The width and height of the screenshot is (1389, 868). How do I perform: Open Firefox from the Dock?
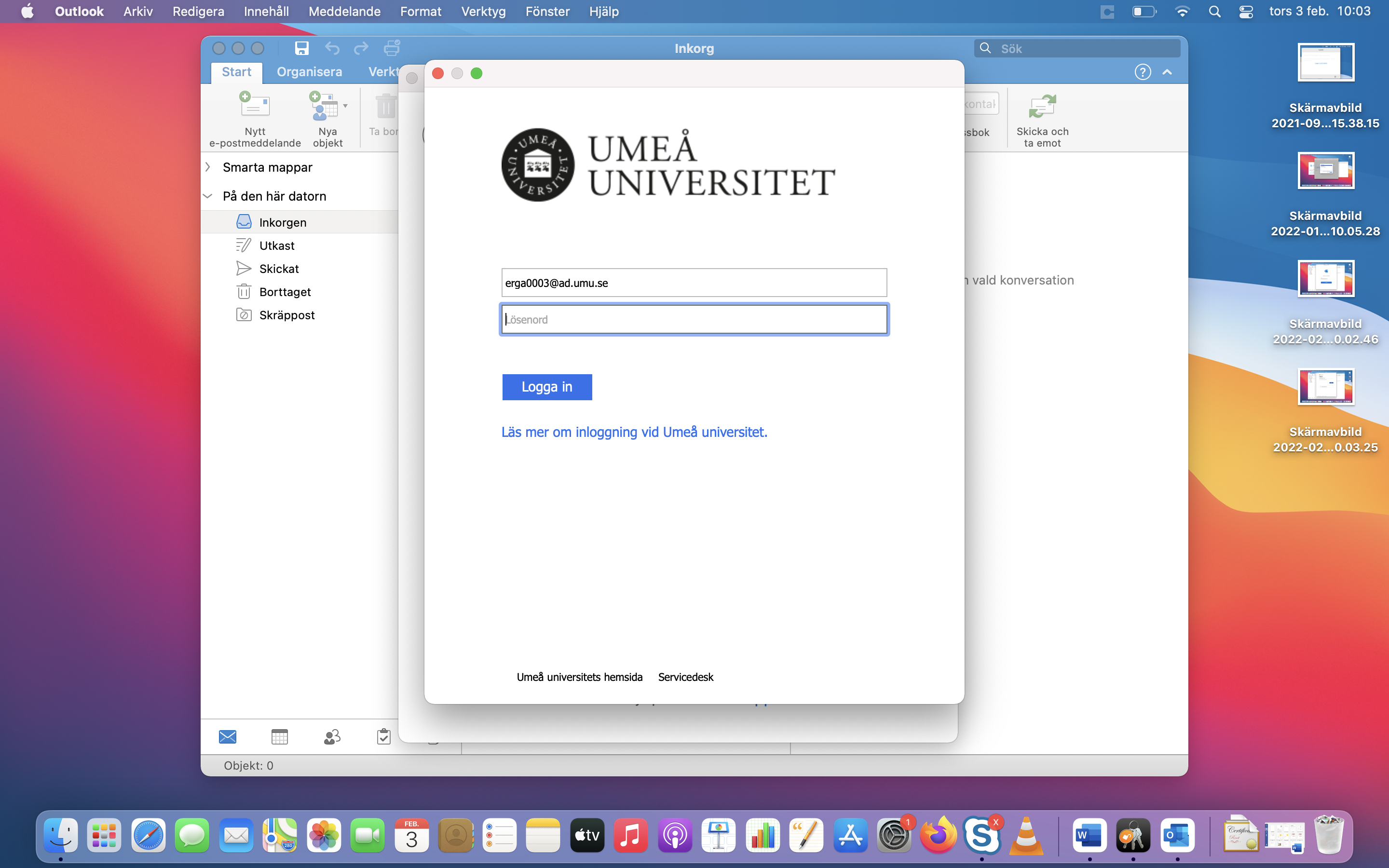938,835
